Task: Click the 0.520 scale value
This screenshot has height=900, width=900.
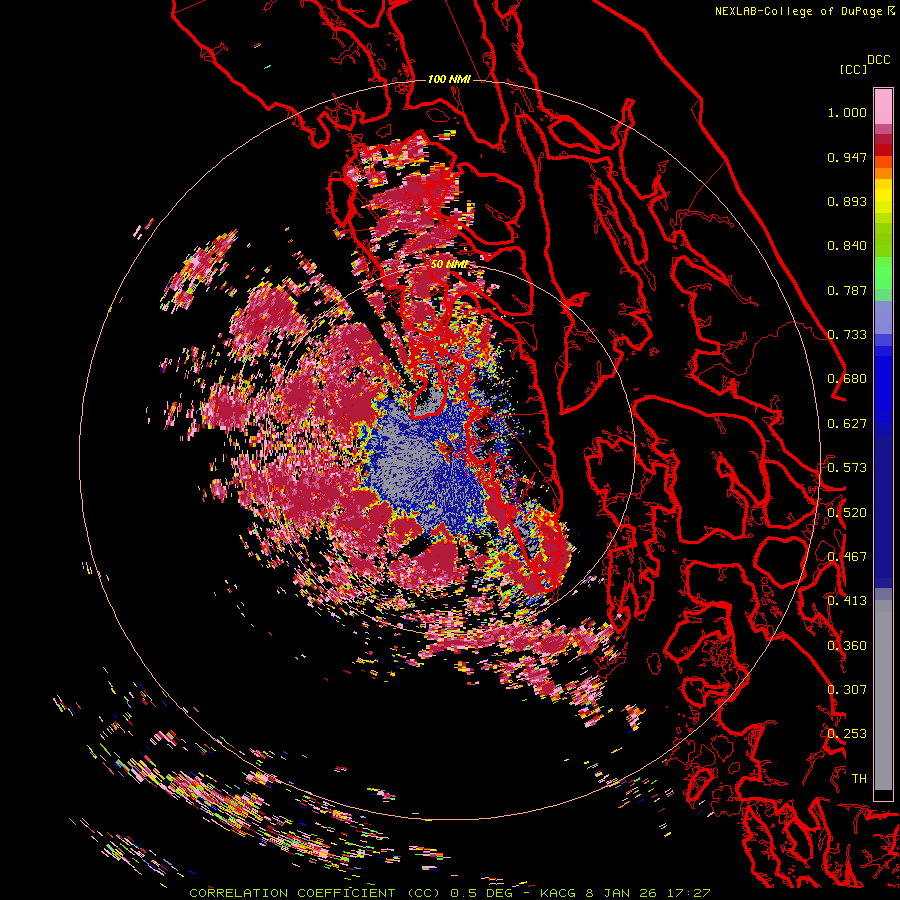Action: click(x=847, y=513)
